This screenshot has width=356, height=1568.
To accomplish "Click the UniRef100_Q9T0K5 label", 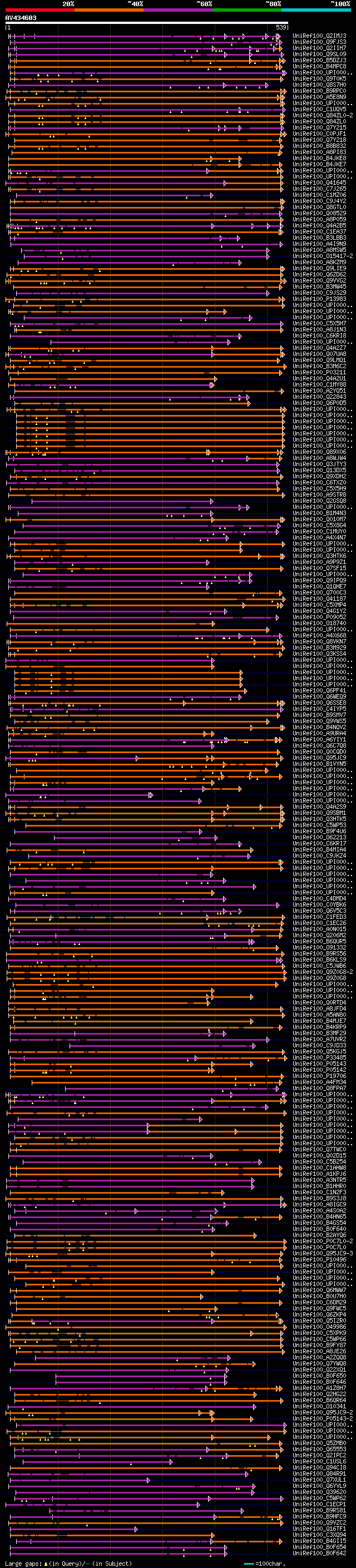I will click(x=319, y=78).
